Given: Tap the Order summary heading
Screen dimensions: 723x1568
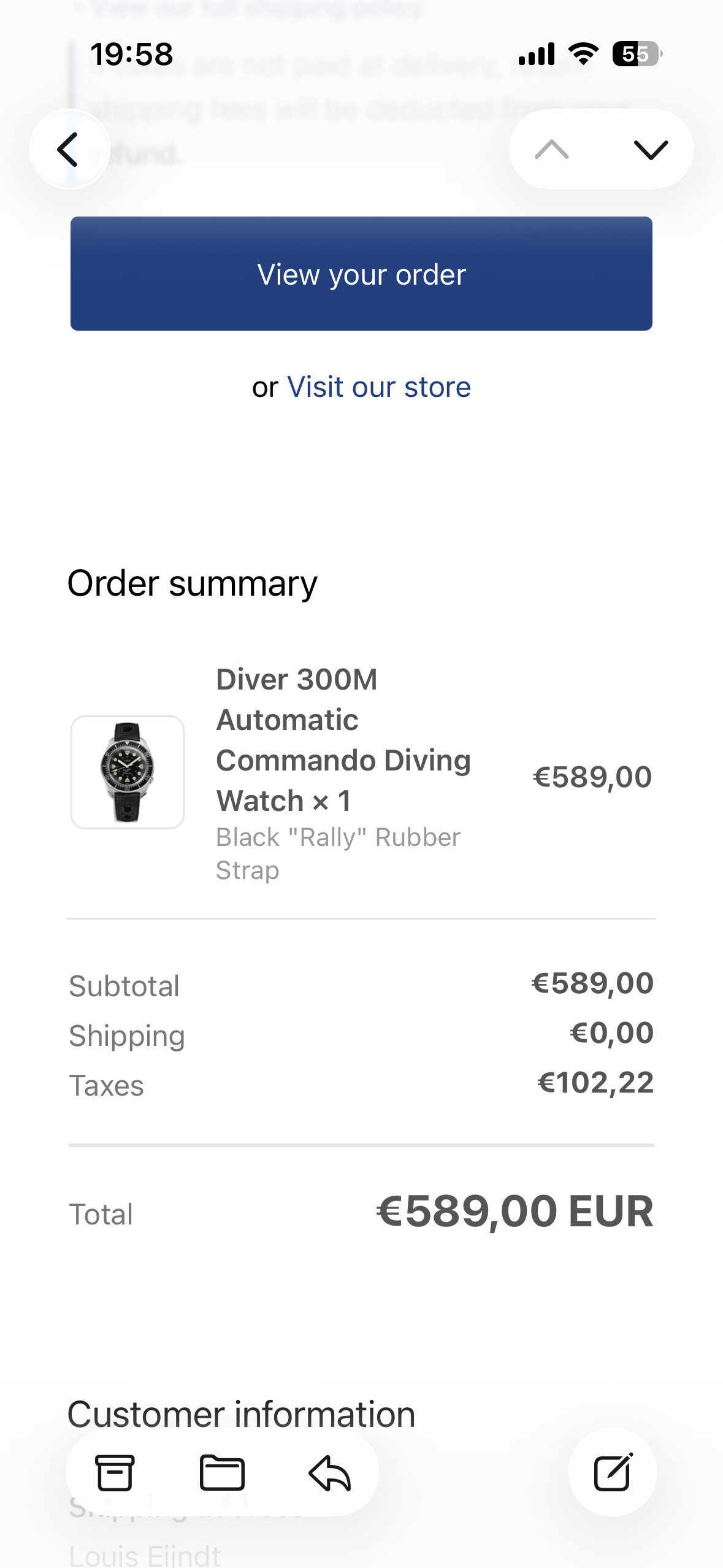Looking at the screenshot, I should (192, 583).
